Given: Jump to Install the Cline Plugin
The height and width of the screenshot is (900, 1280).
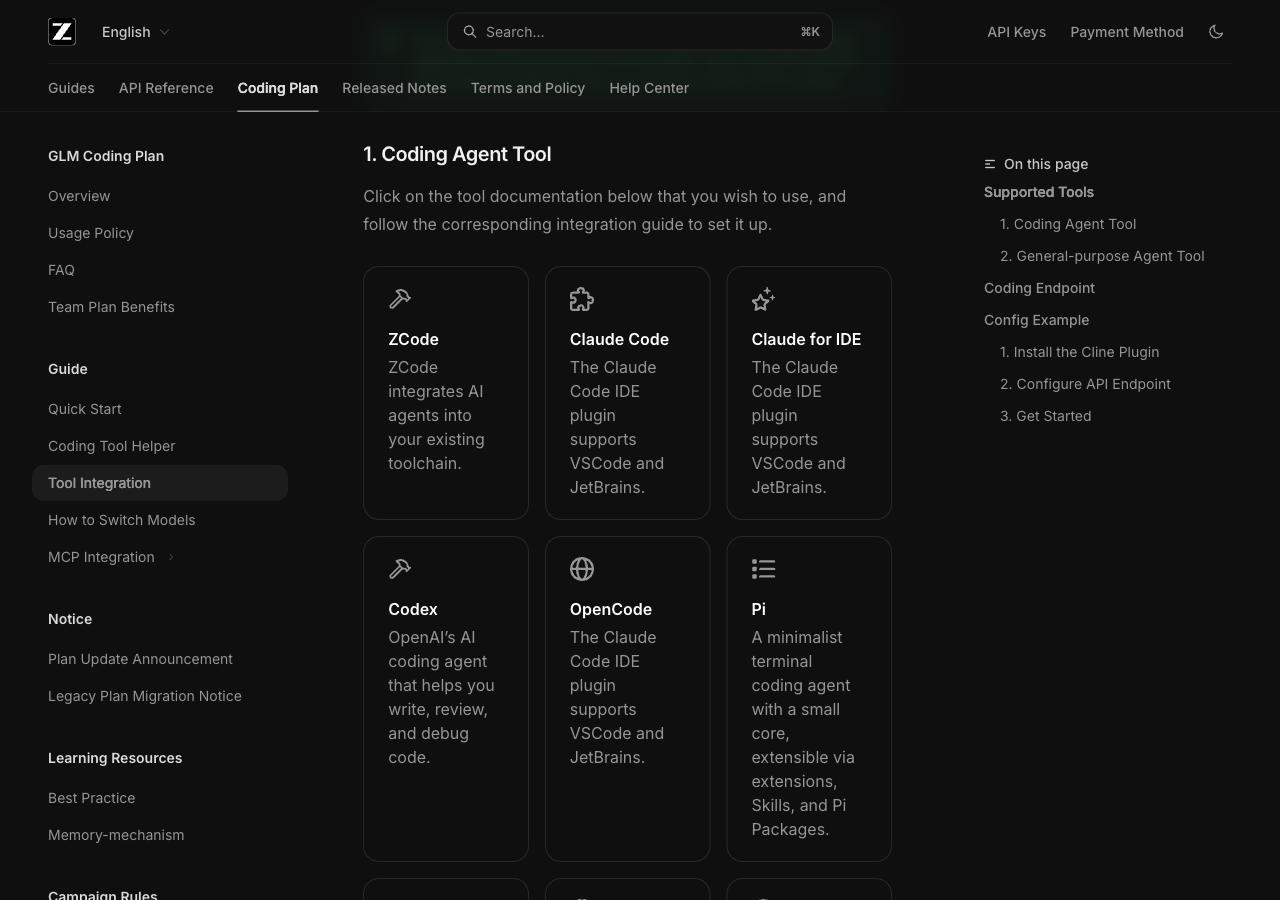Looking at the screenshot, I should click(x=1080, y=352).
